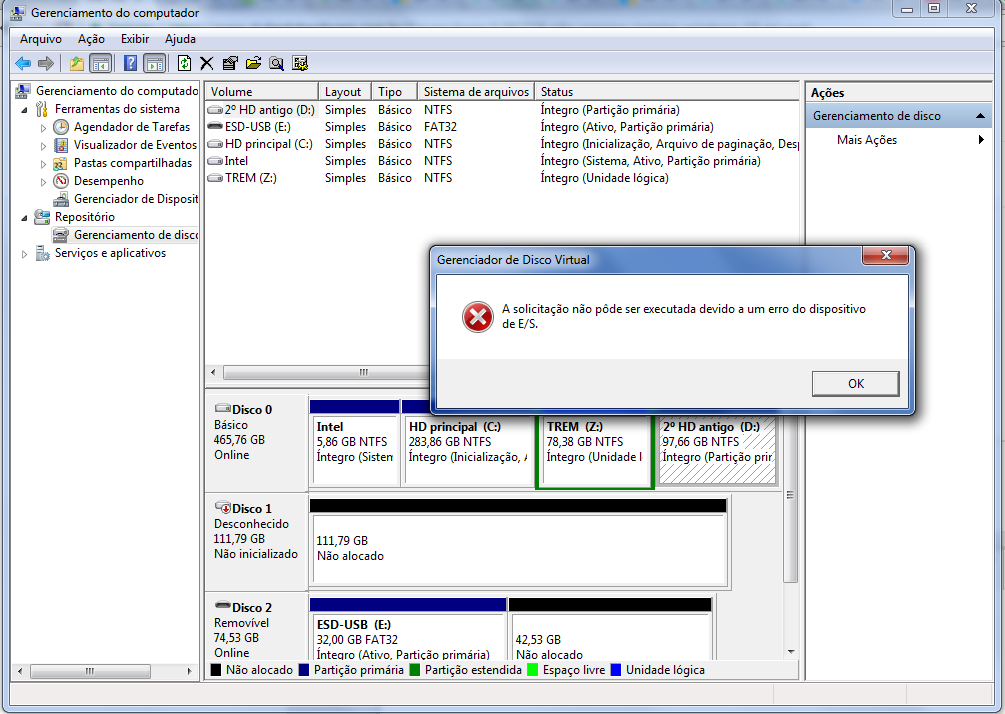The height and width of the screenshot is (714, 1005).
Task: Select the TREM (Z:) 78,38 GB partition block
Action: [x=595, y=449]
